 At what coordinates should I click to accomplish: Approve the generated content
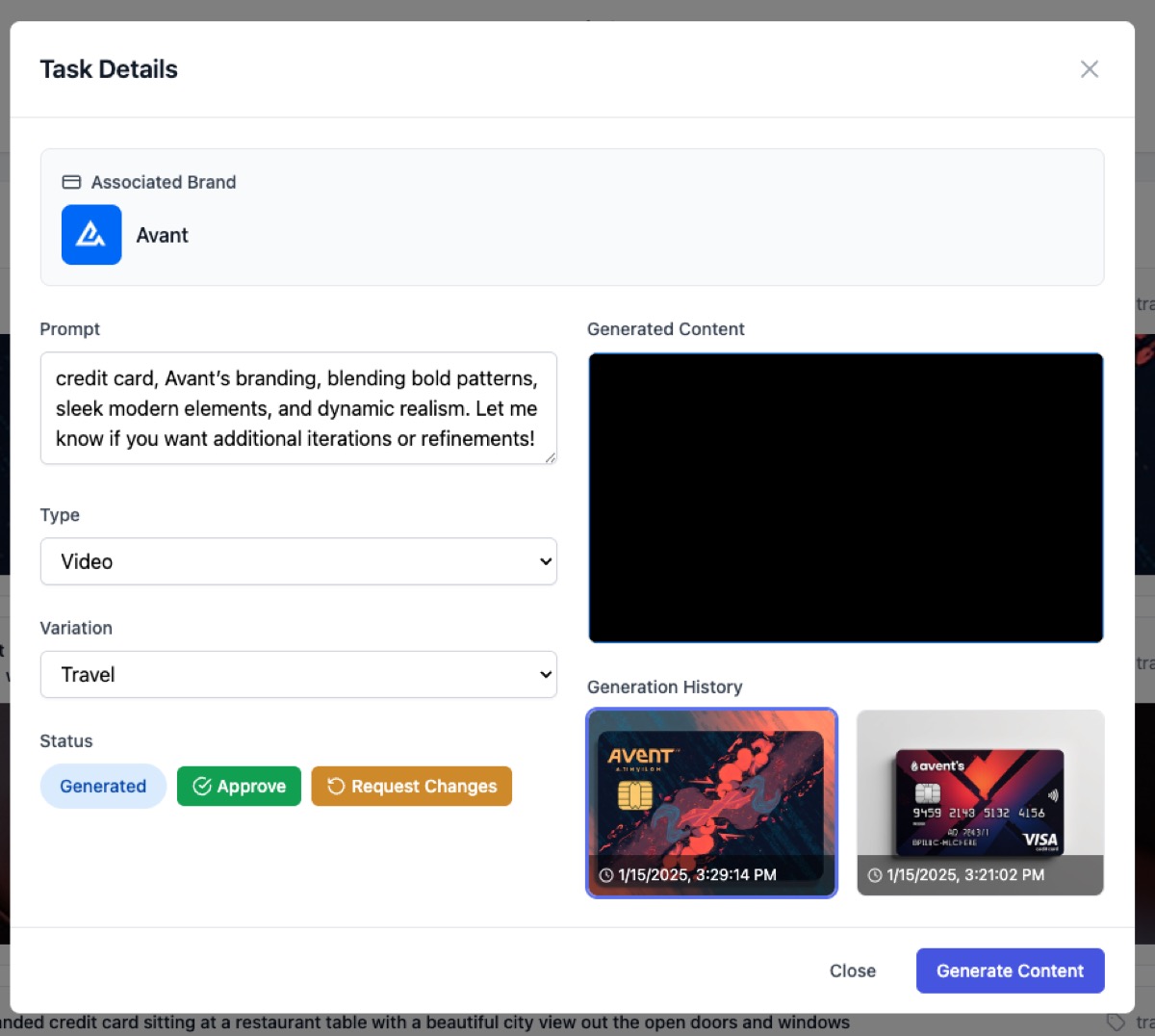pos(239,787)
